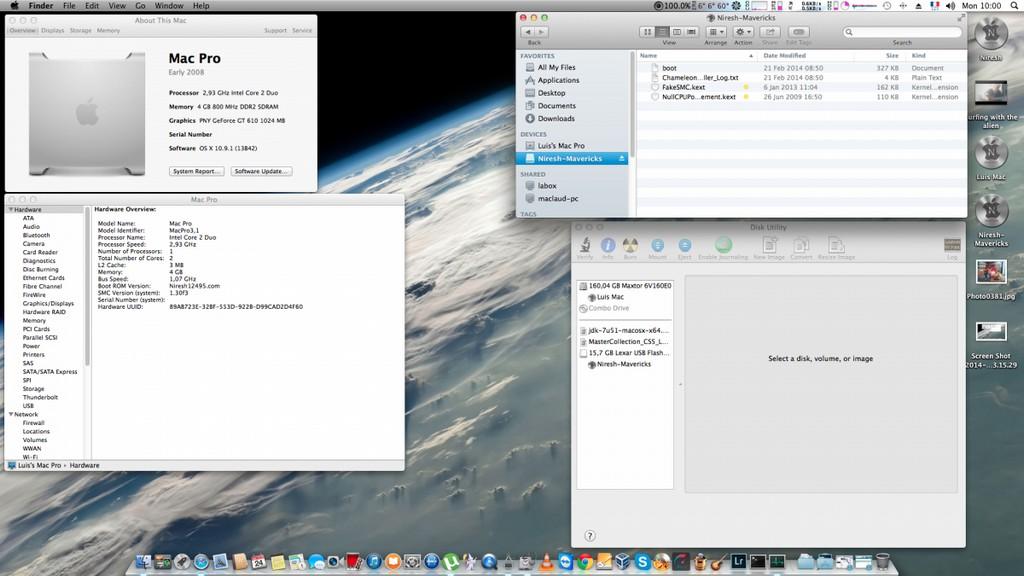
Task: Click the Software Update button
Action: pyautogui.click(x=261, y=171)
